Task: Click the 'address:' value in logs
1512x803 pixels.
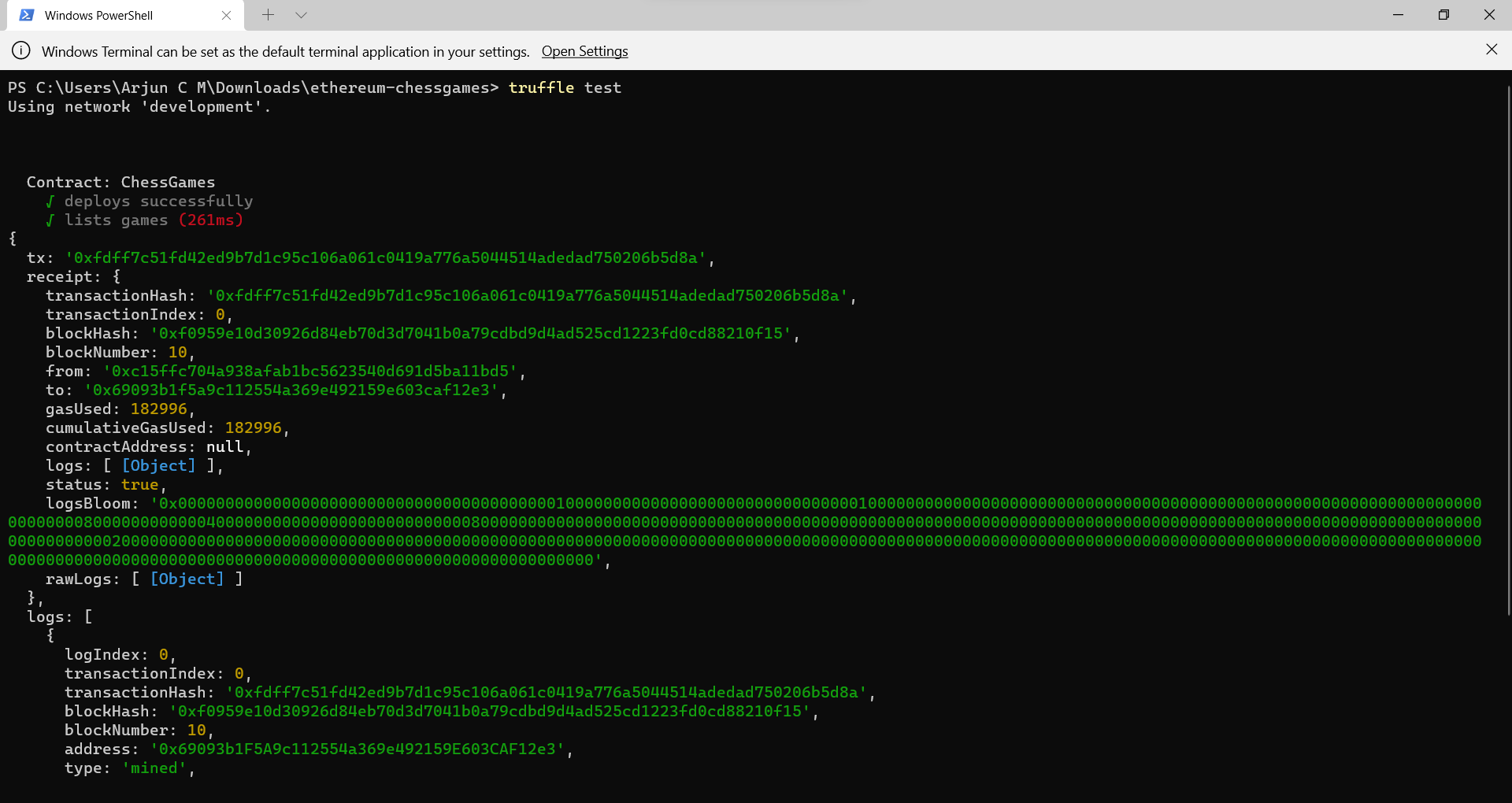Action: (x=358, y=749)
